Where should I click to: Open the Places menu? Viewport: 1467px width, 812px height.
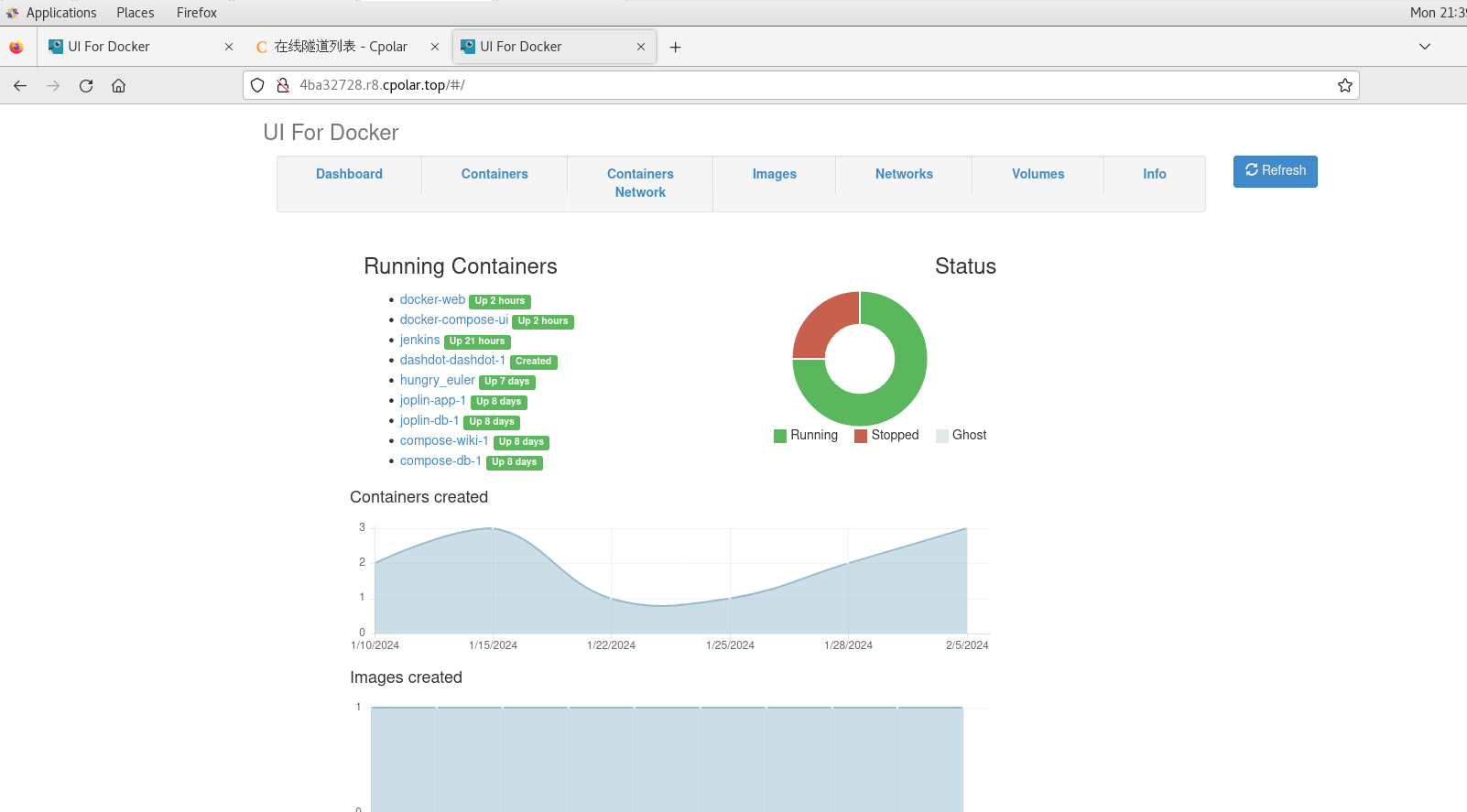pyautogui.click(x=136, y=13)
